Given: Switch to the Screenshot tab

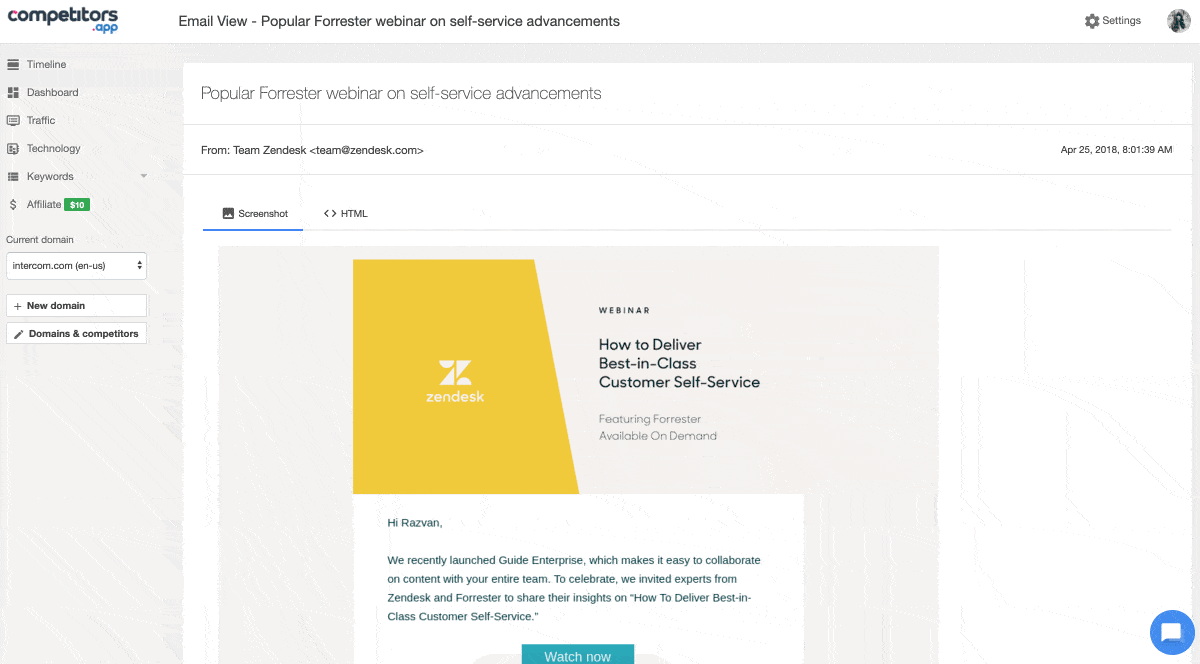Looking at the screenshot, I should [x=254, y=213].
